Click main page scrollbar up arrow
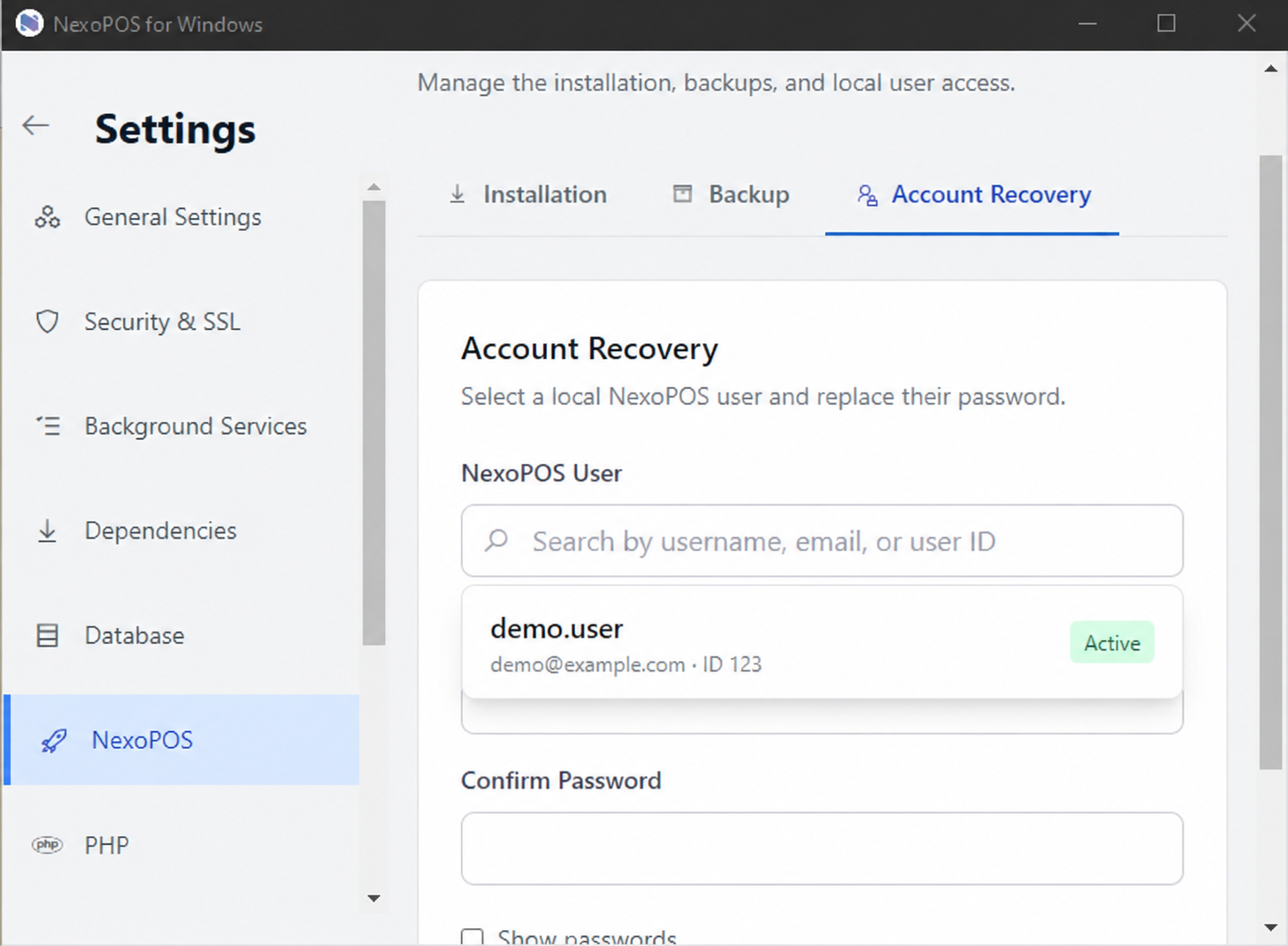Image resolution: width=1288 pixels, height=946 pixels. [1270, 69]
